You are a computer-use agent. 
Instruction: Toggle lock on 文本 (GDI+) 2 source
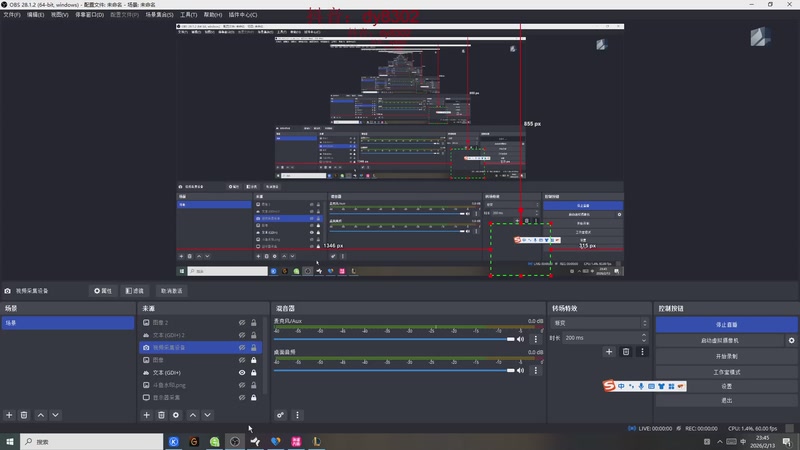[x=254, y=335]
